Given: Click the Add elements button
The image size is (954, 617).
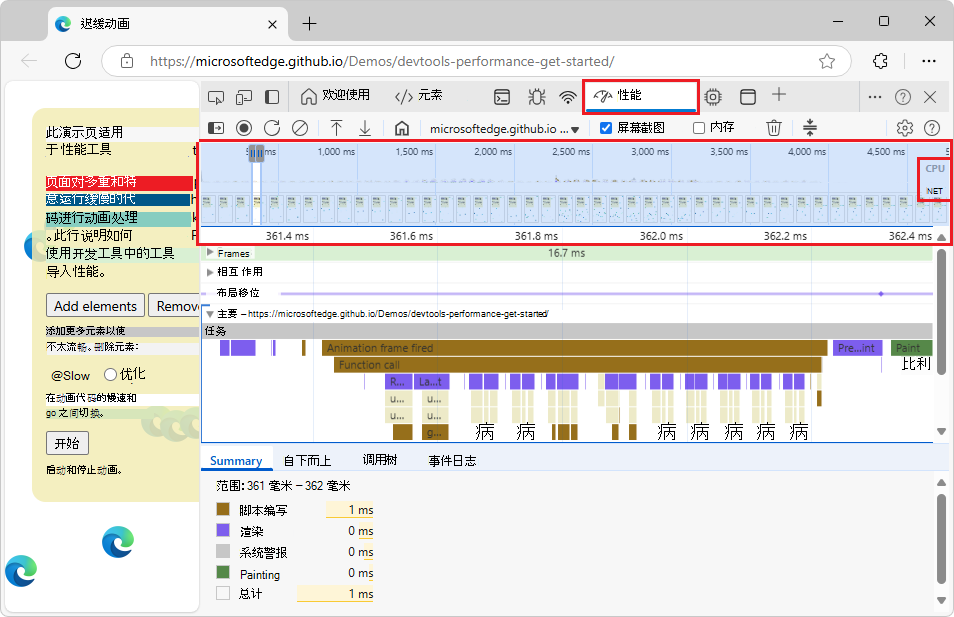Looking at the screenshot, I should click(x=96, y=305).
